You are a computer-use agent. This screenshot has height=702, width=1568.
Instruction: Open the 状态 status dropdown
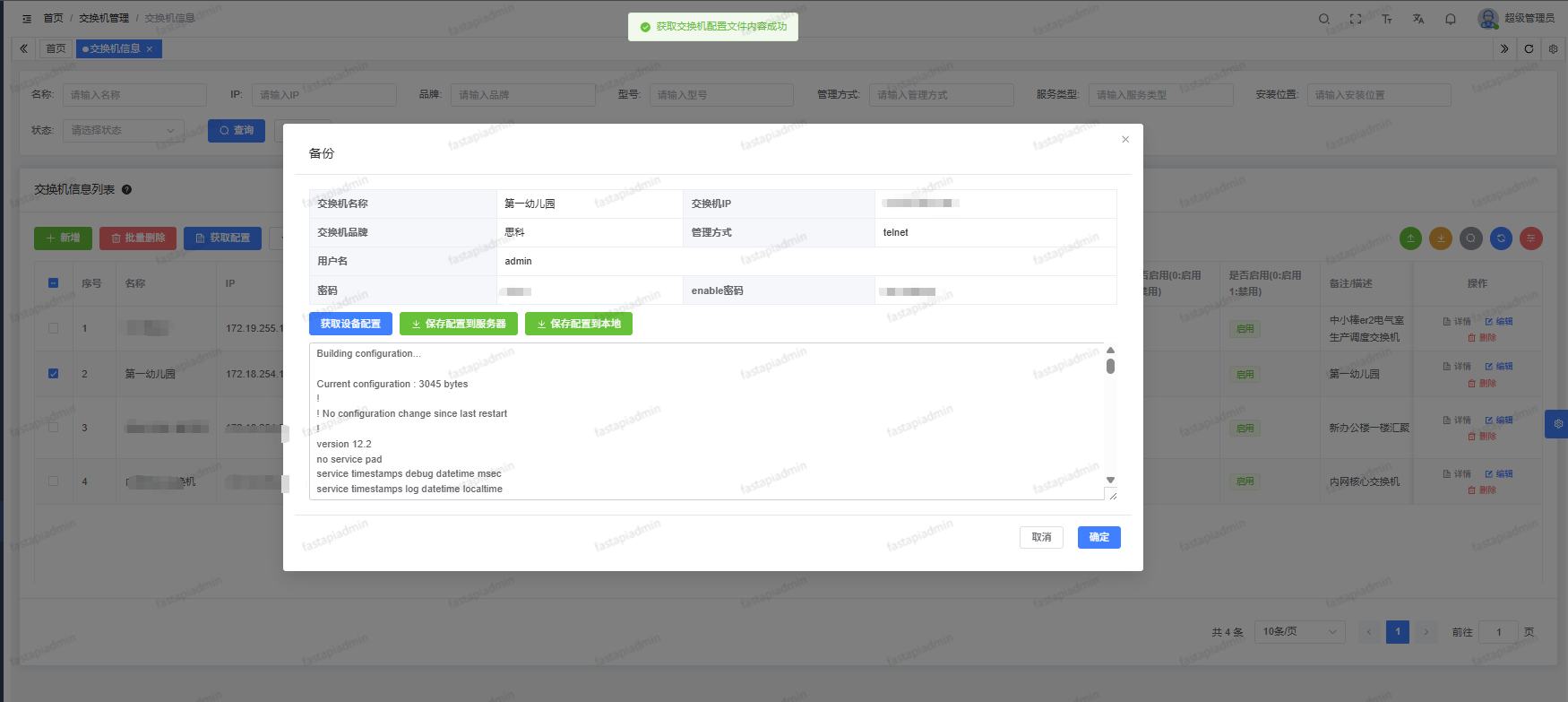click(123, 131)
